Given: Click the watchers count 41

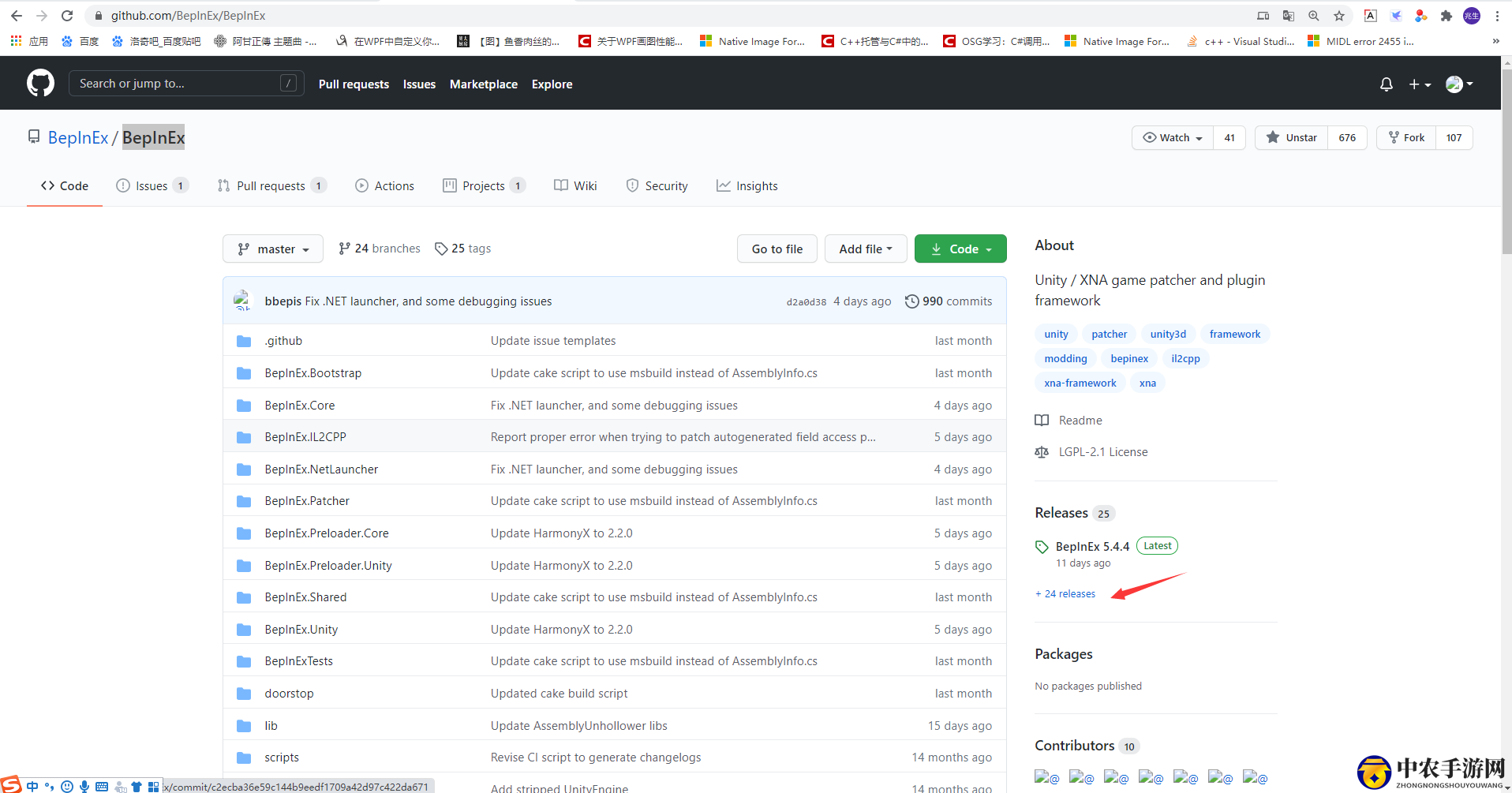Looking at the screenshot, I should [1229, 137].
